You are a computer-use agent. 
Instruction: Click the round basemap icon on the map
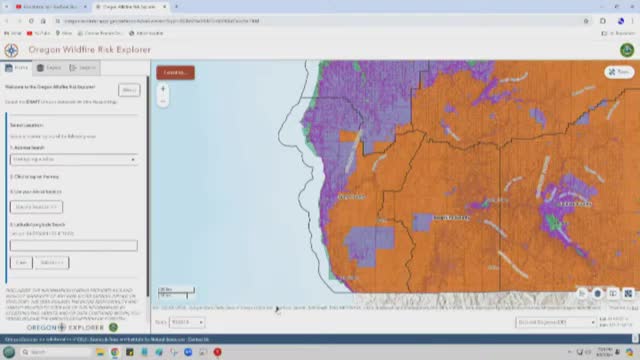[598, 293]
